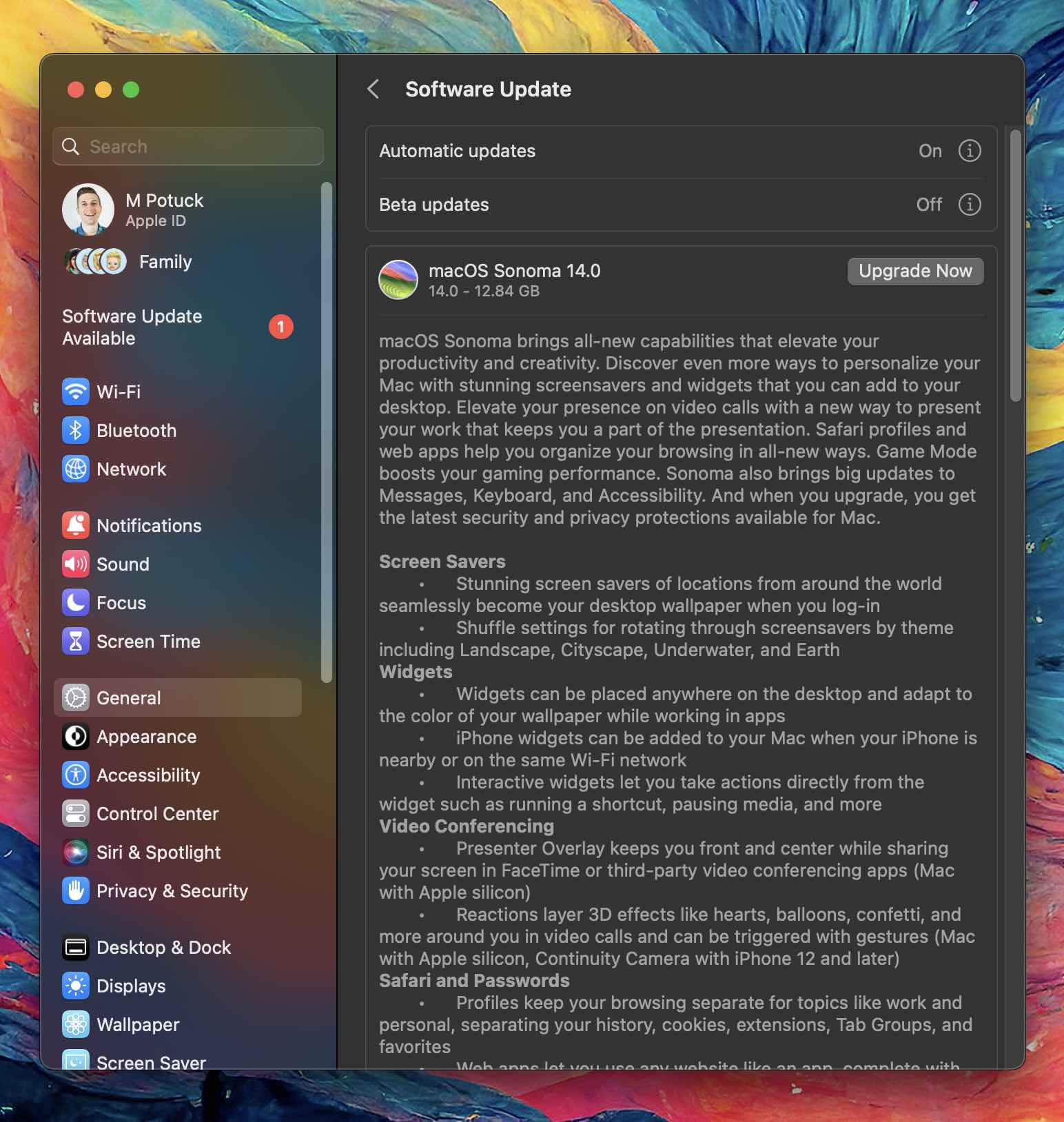Click the main content scrollbar
Viewport: 1064px width, 1122px height.
(1015, 265)
